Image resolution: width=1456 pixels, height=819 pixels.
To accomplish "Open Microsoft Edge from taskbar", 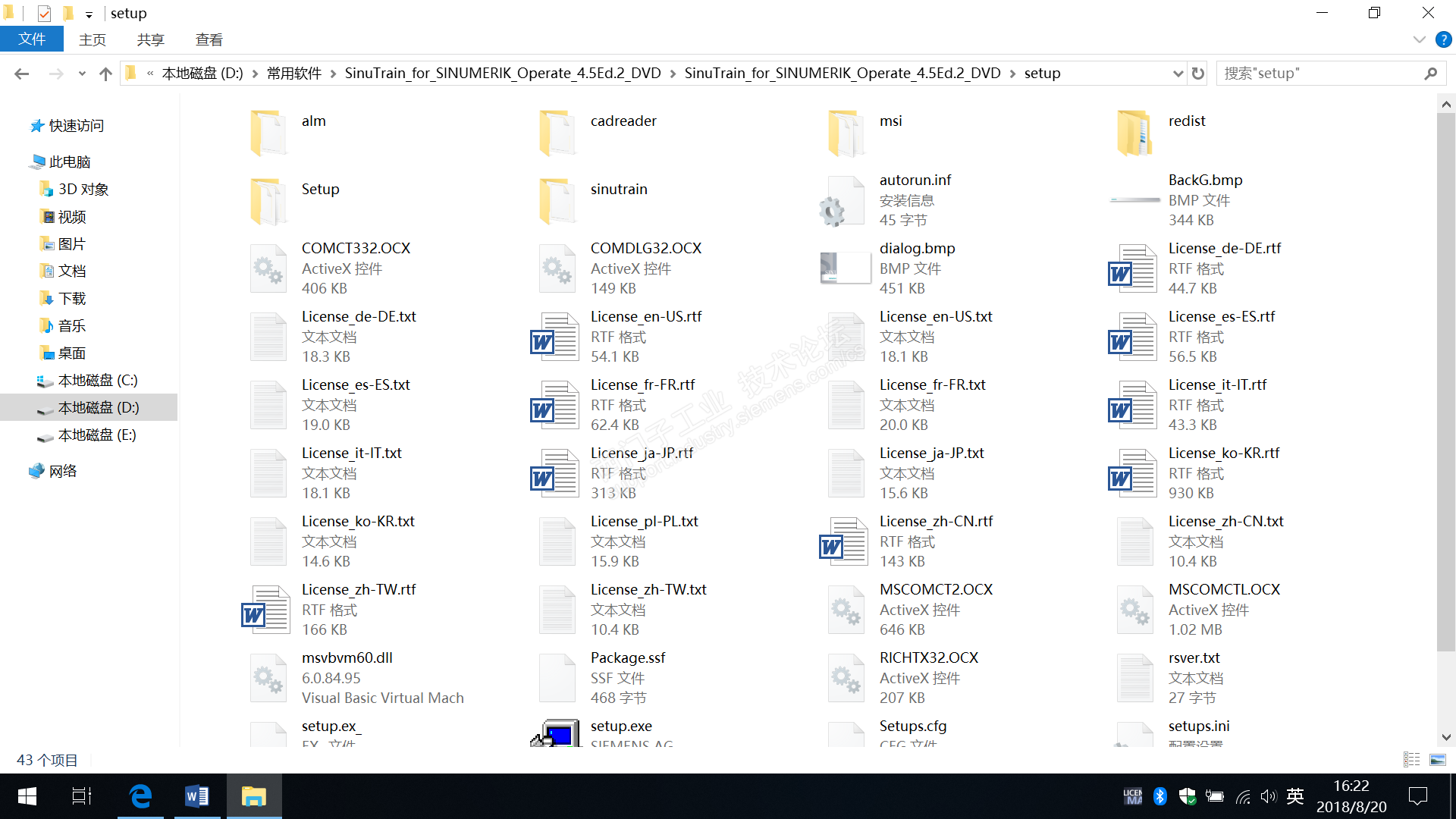I will pos(140,796).
